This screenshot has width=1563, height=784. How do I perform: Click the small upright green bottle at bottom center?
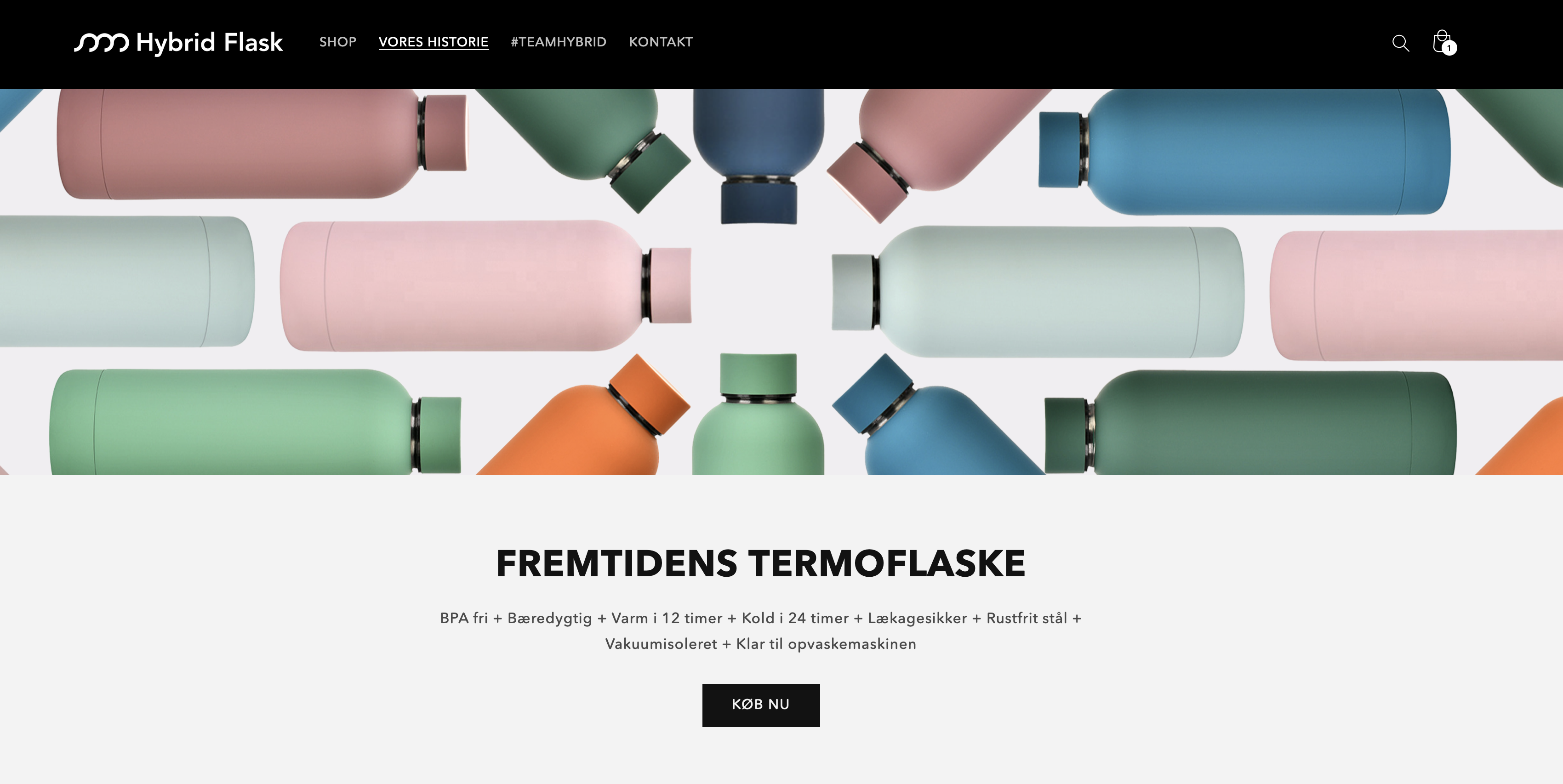(759, 414)
